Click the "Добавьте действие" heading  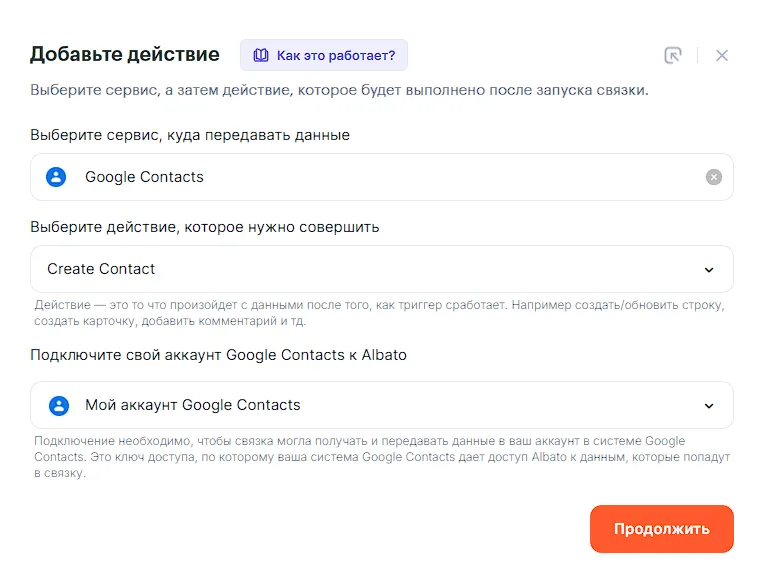(x=124, y=54)
